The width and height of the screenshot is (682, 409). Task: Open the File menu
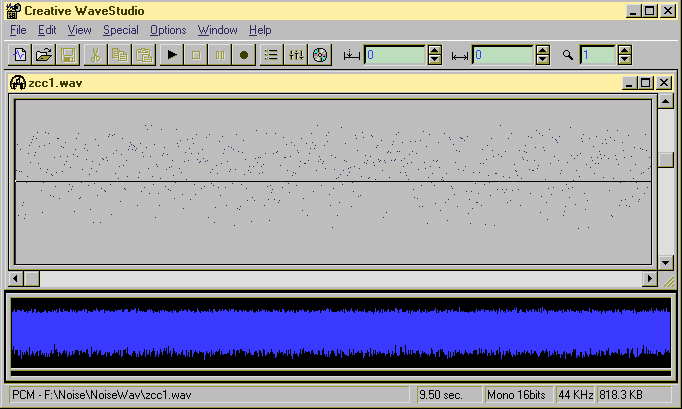pos(18,30)
